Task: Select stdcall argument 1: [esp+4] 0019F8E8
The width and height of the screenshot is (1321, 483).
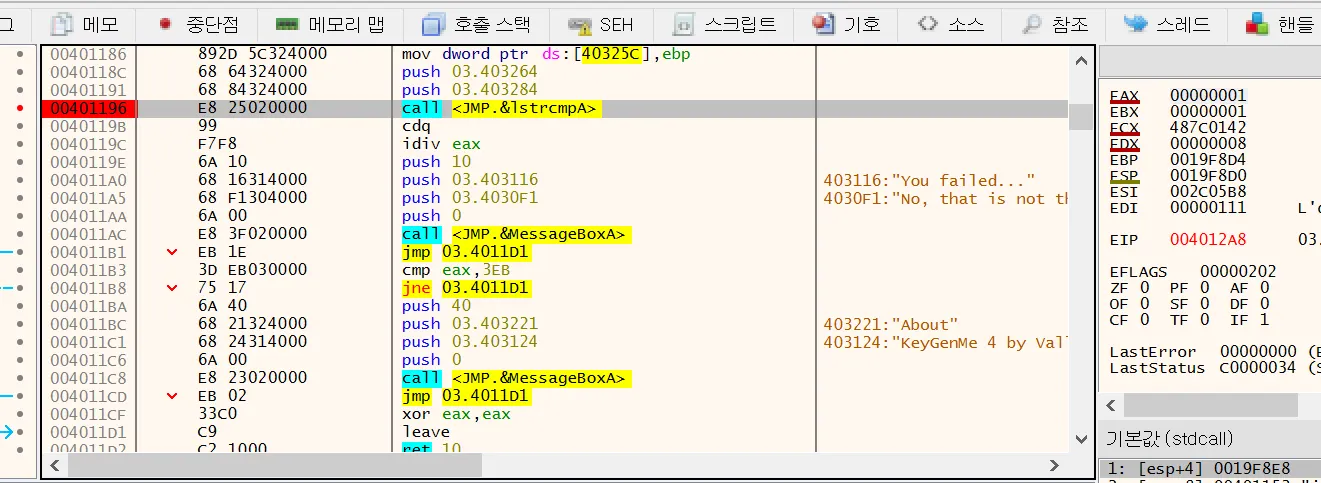Action: (x=1210, y=467)
